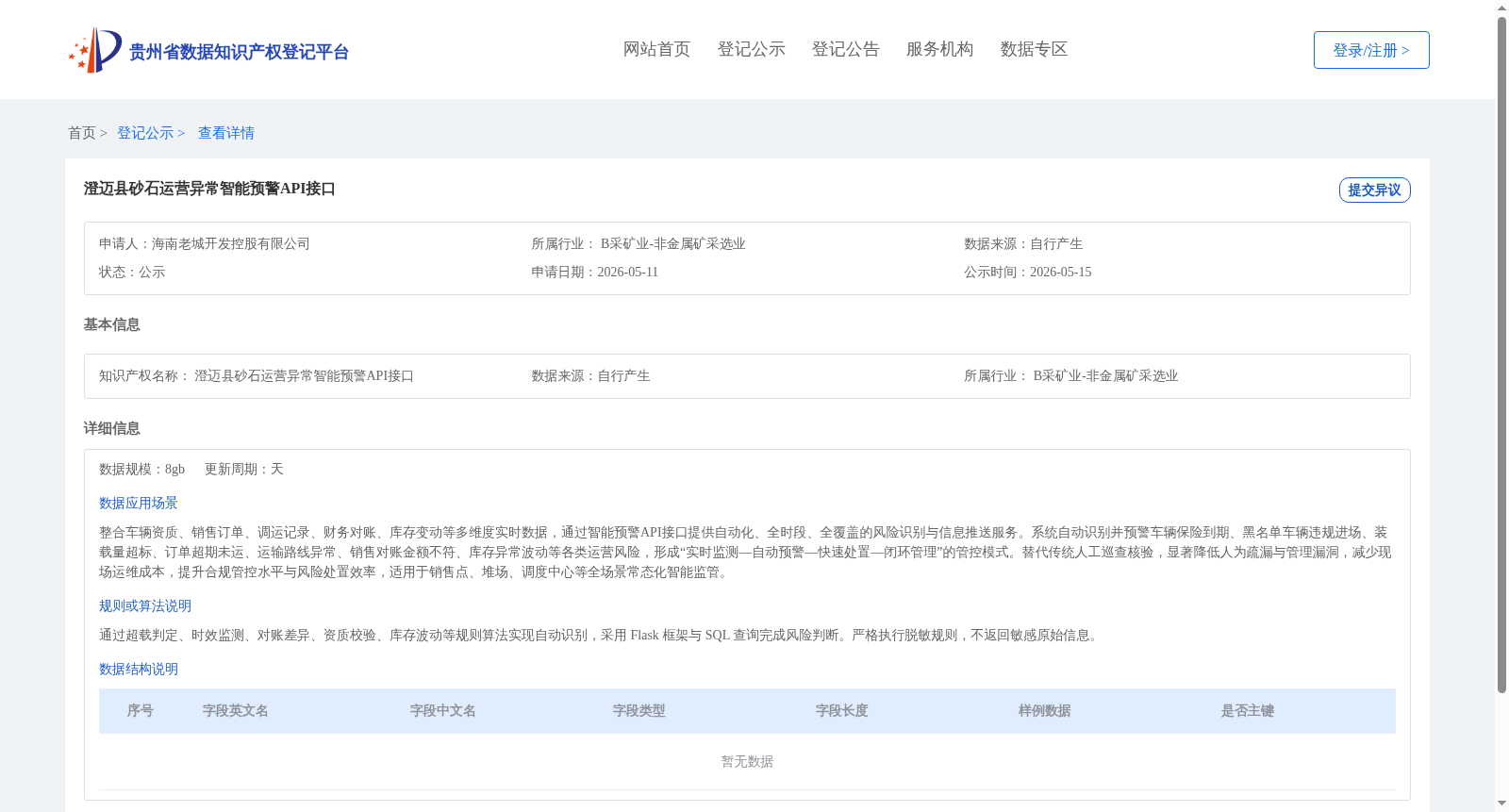The height and width of the screenshot is (812, 1509).
Task: Click the 暂无数据 empty table message
Action: 747,761
